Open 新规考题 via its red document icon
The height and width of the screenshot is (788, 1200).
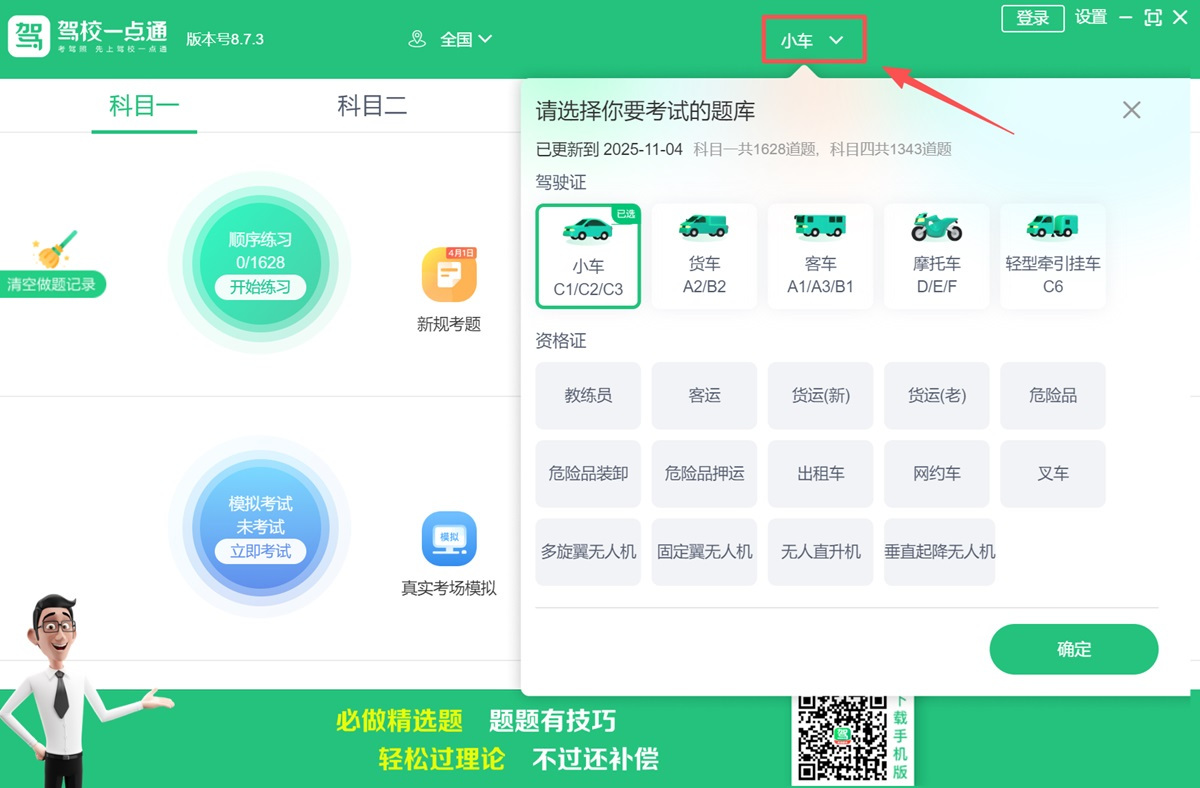pyautogui.click(x=449, y=275)
